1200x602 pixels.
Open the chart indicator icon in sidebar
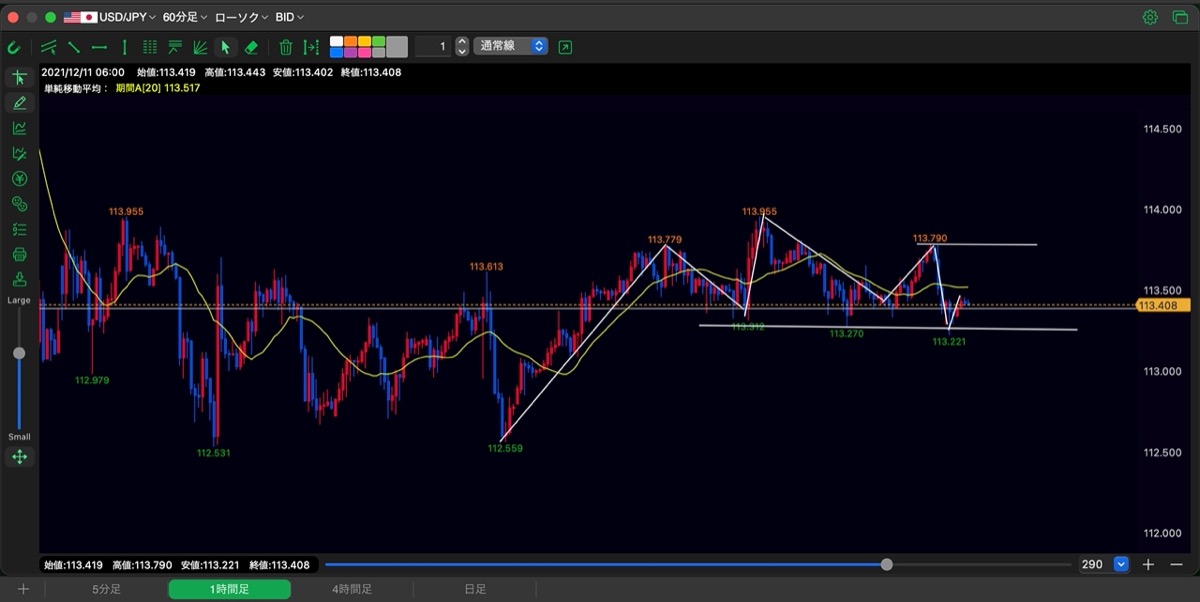coord(19,128)
